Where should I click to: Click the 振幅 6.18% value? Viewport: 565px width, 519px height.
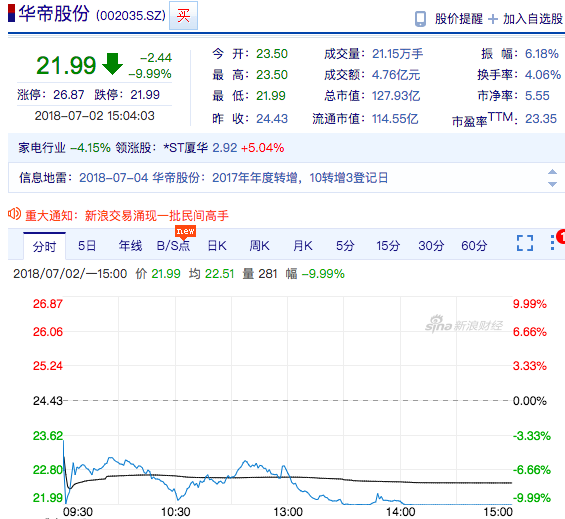542,54
